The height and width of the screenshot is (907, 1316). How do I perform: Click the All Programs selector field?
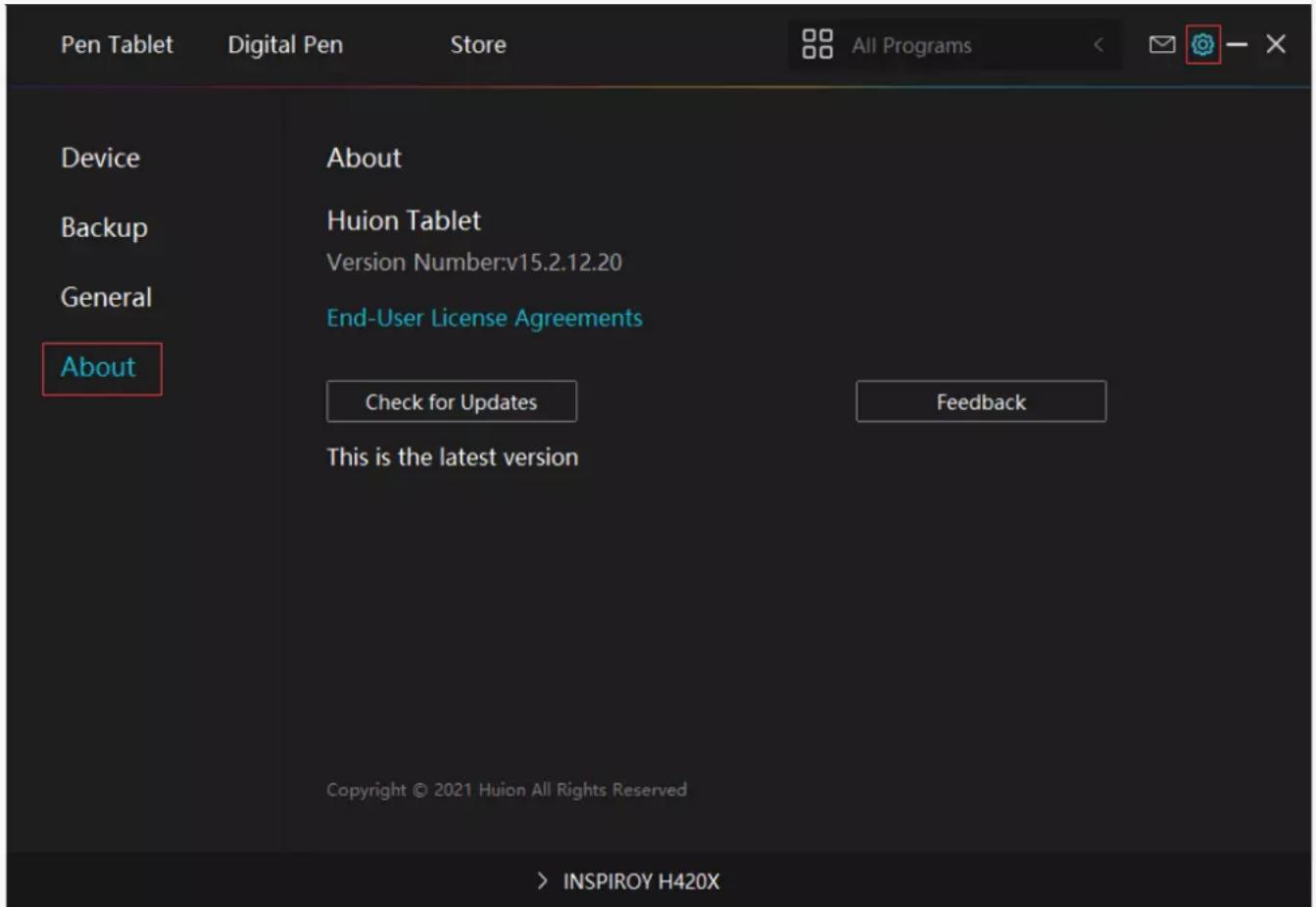[x=955, y=44]
